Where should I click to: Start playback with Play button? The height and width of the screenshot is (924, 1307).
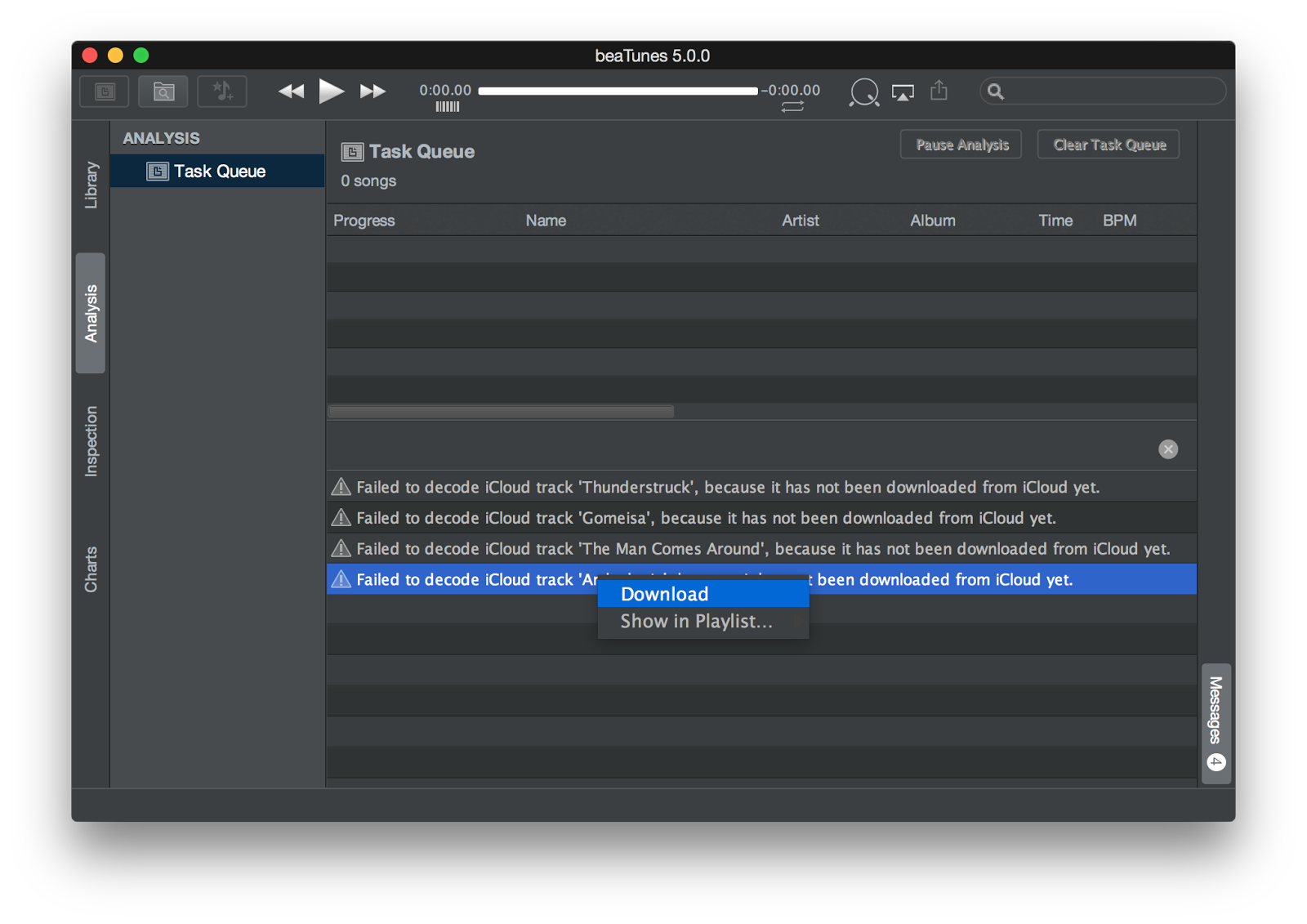coord(331,91)
